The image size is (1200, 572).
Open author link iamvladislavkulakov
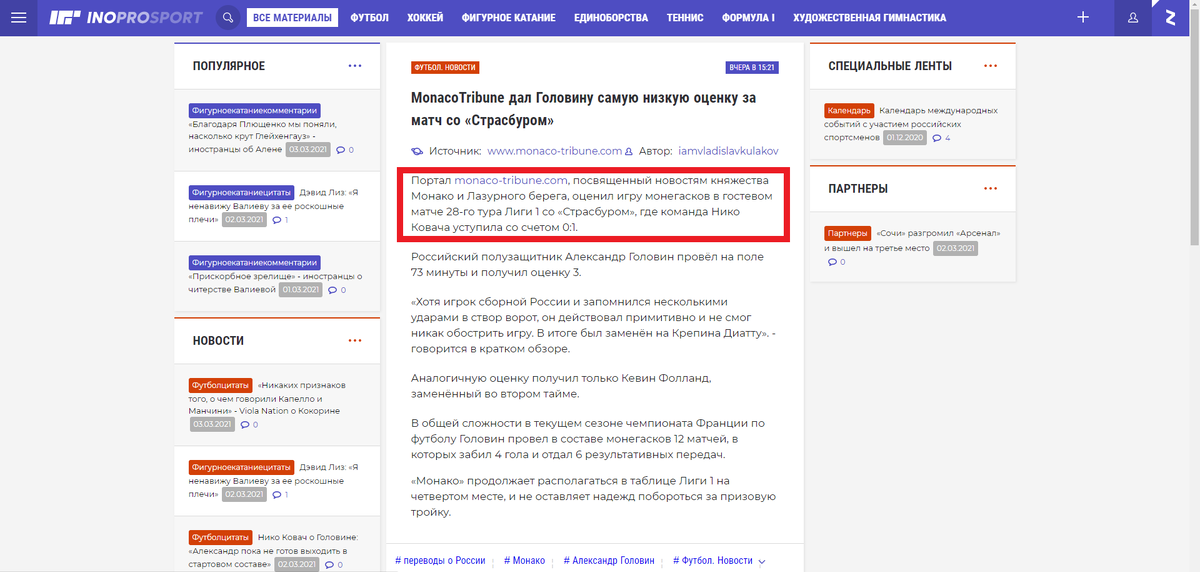point(728,151)
